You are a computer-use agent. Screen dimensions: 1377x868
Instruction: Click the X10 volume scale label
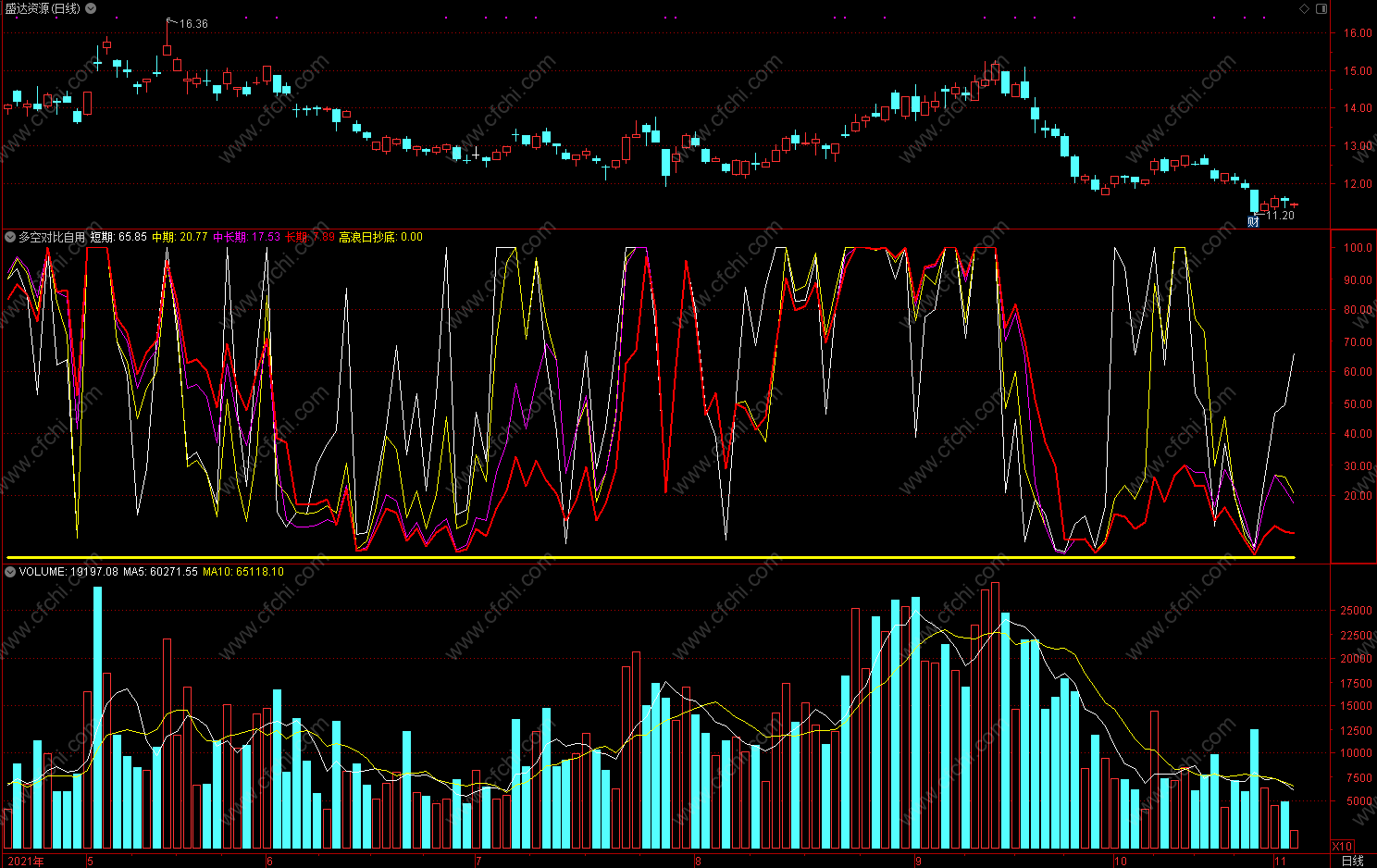1342,846
